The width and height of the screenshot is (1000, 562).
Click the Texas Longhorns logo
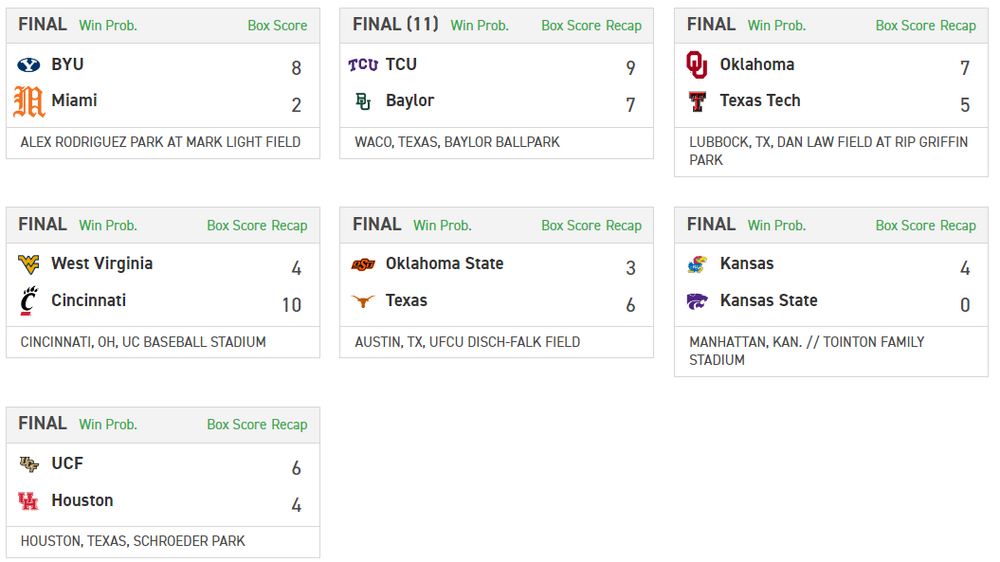tap(363, 300)
